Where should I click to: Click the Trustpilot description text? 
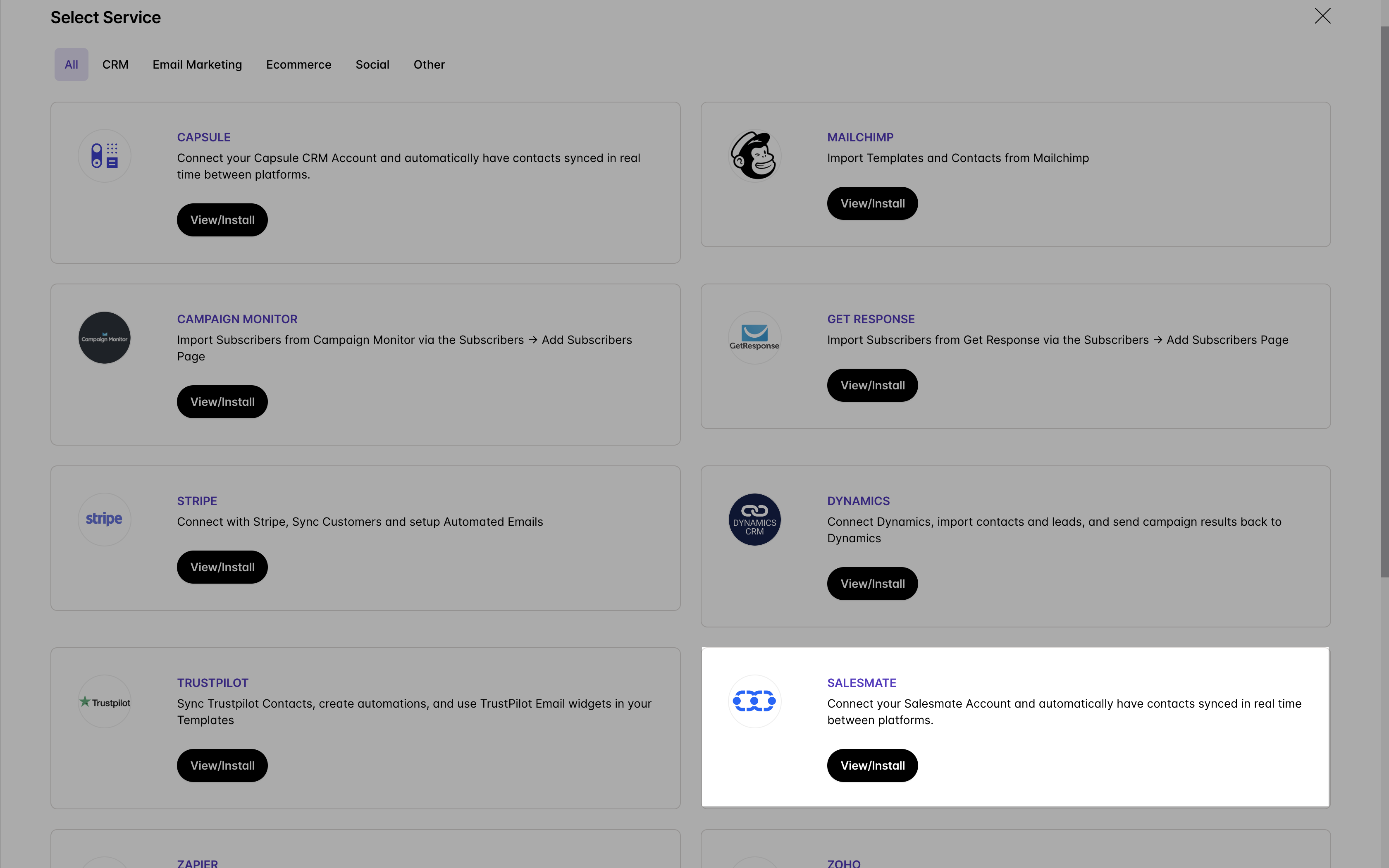pos(414,712)
